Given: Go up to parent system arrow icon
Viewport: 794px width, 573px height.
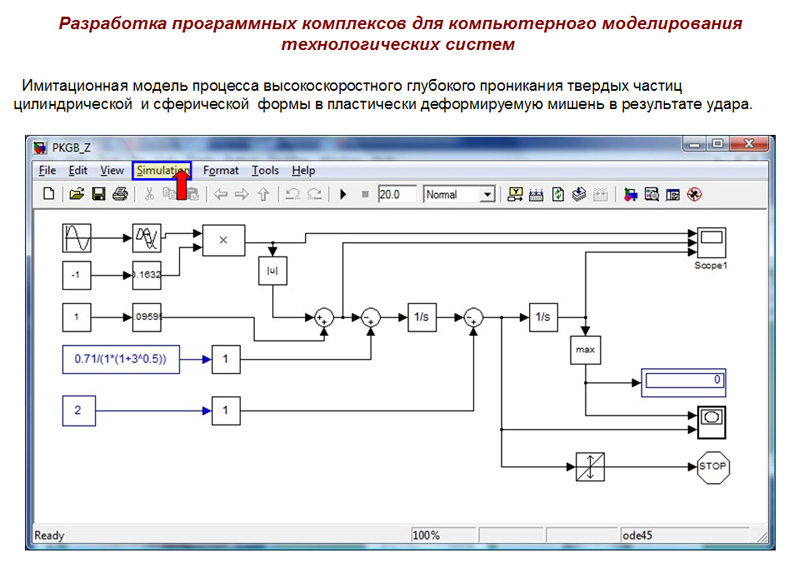Looking at the screenshot, I should [x=263, y=194].
